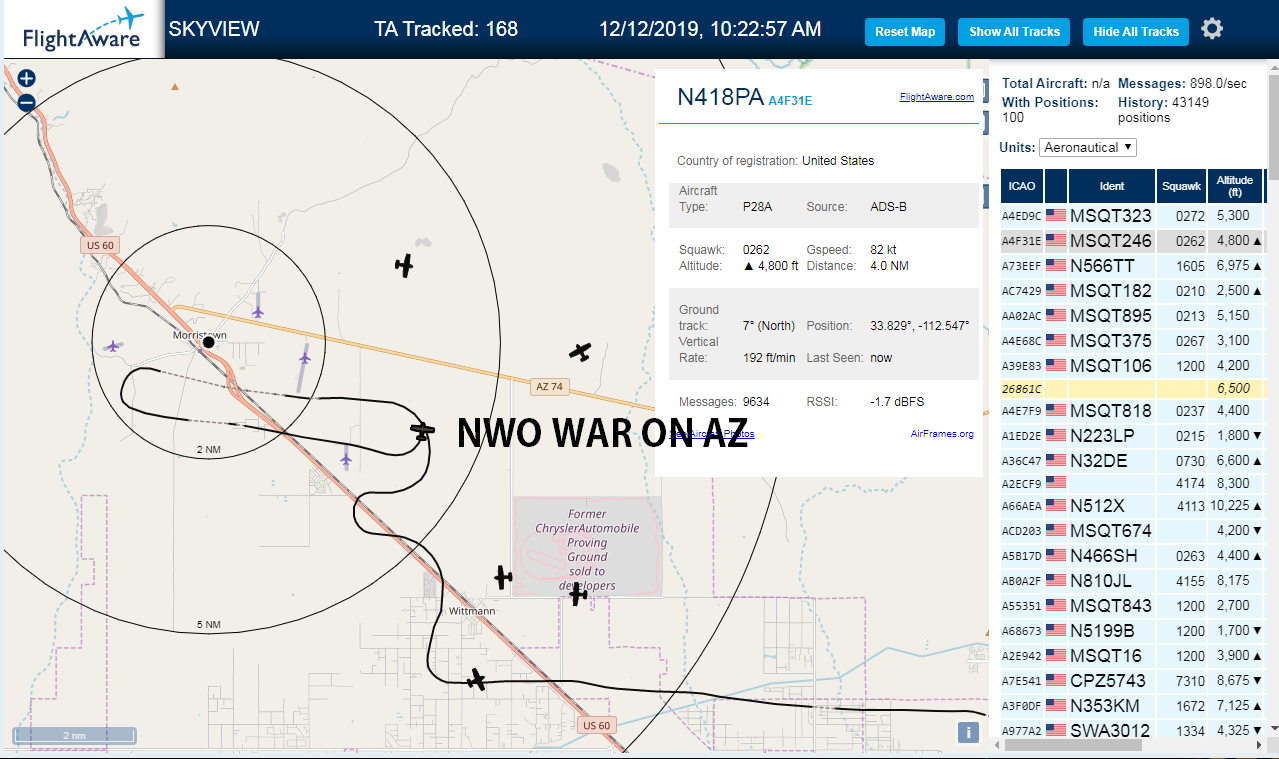Select the MSQT375 row ident
Viewport: 1279px width, 759px height.
coord(1111,340)
